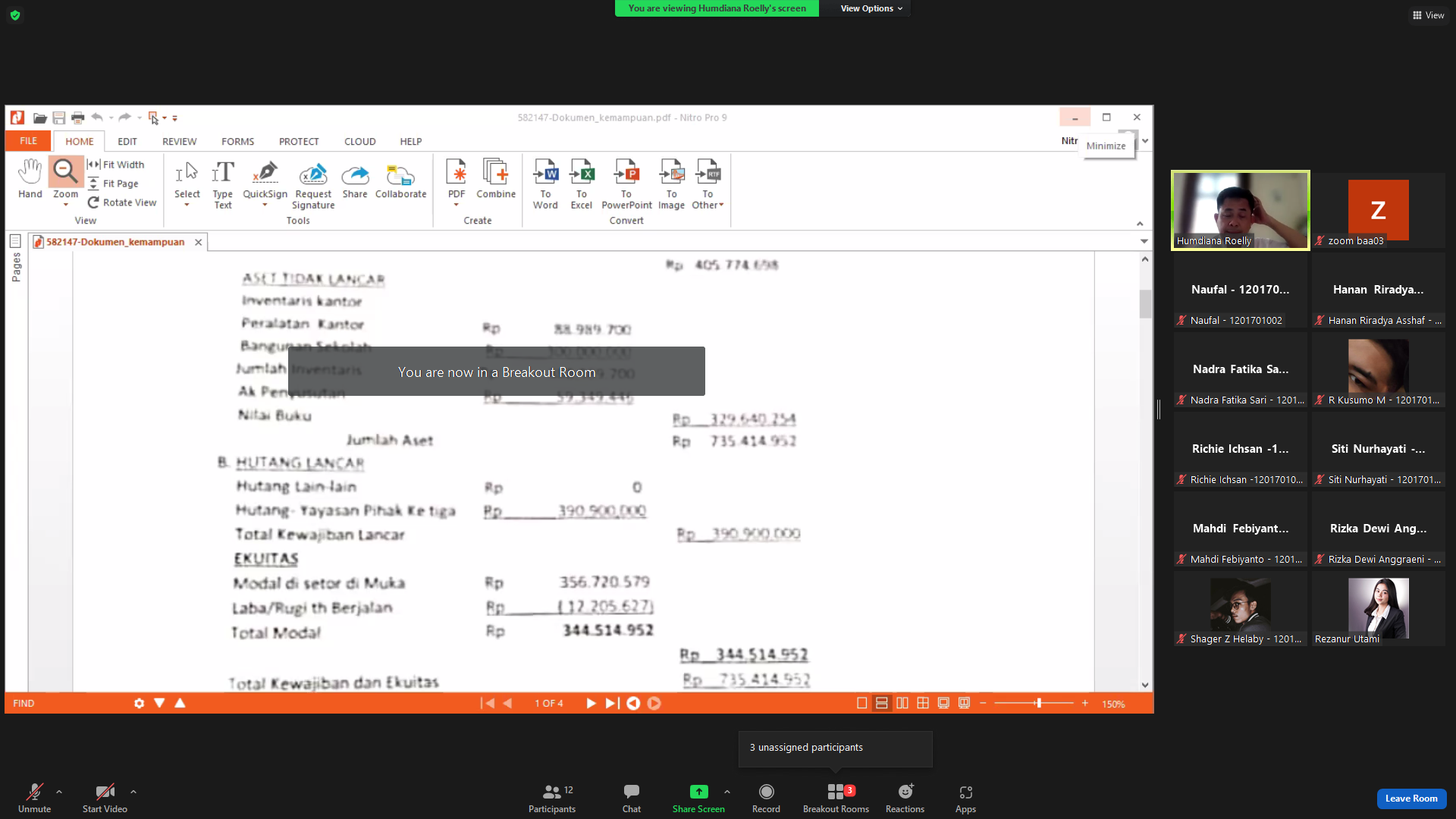This screenshot has height=819, width=1456.
Task: Close the 582147-Dokumen_kemampuan document tab
Action: [199, 242]
